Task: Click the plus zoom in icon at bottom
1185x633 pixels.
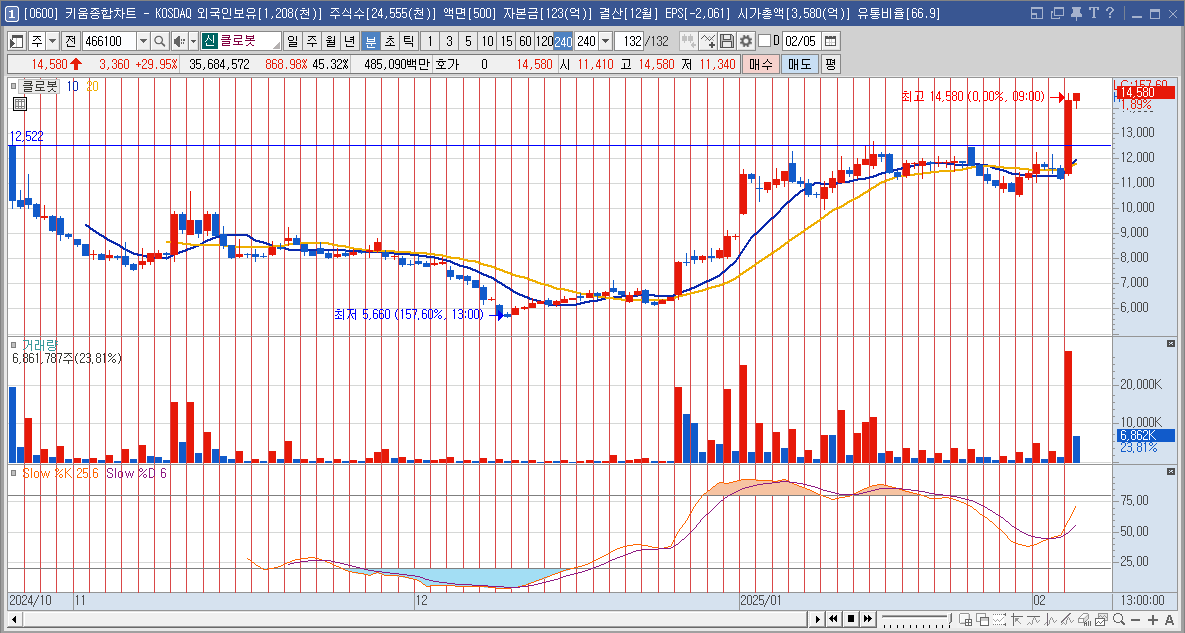Action: (x=1153, y=620)
